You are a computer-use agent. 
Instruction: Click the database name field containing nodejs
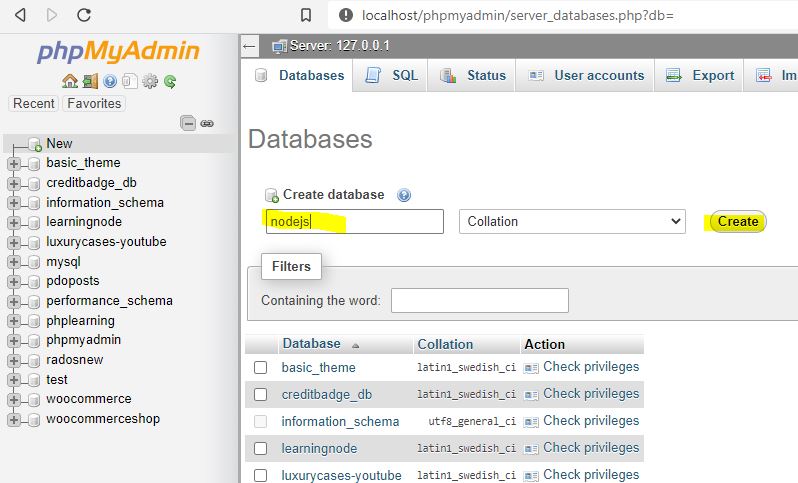355,221
